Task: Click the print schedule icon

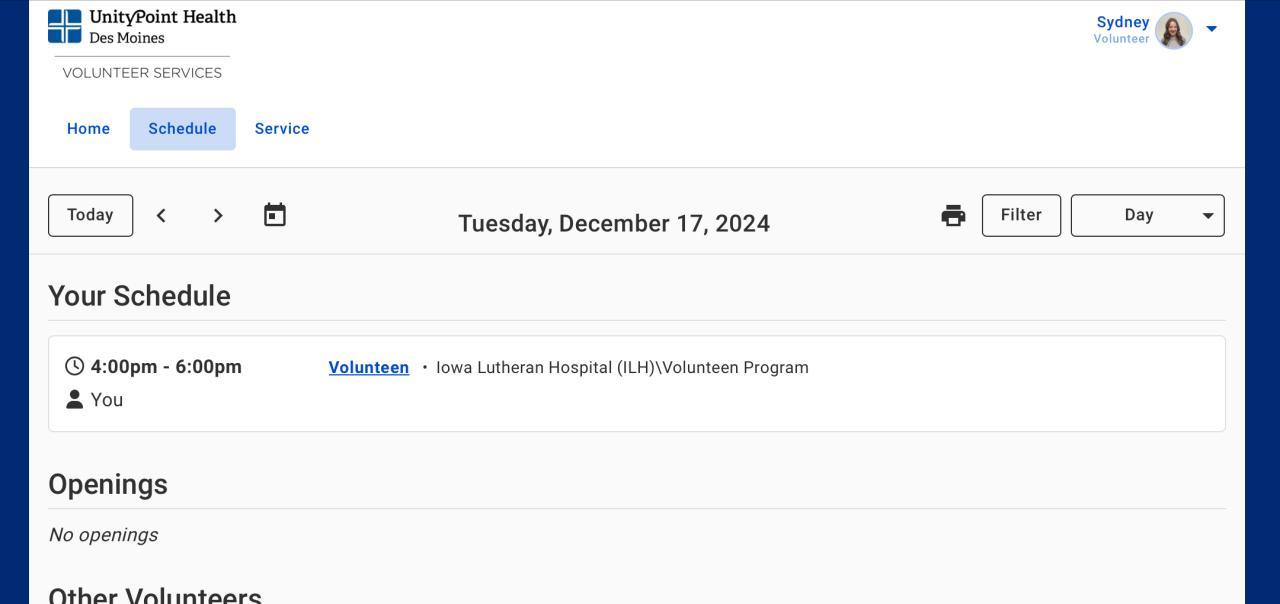Action: (x=953, y=216)
